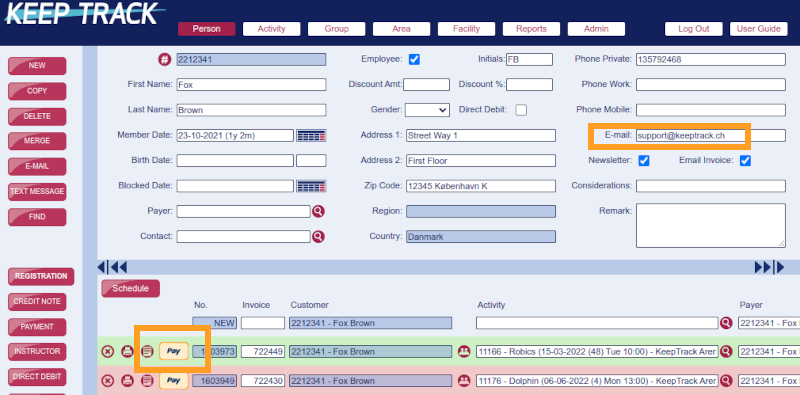Search activity in the NEW registration row
This screenshot has width=800, height=395.
pos(726,323)
